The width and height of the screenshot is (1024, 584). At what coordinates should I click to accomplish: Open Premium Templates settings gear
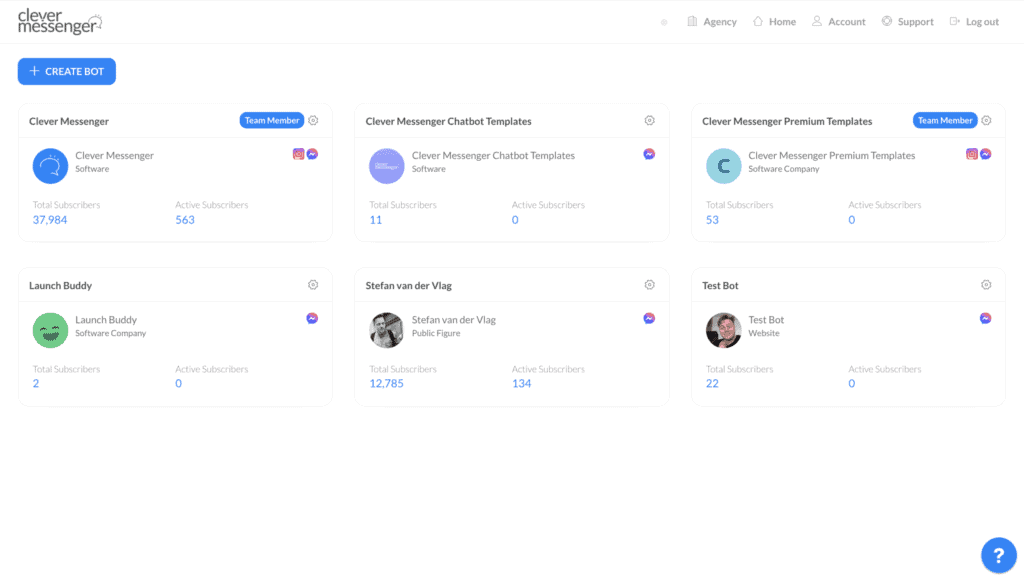(986, 120)
